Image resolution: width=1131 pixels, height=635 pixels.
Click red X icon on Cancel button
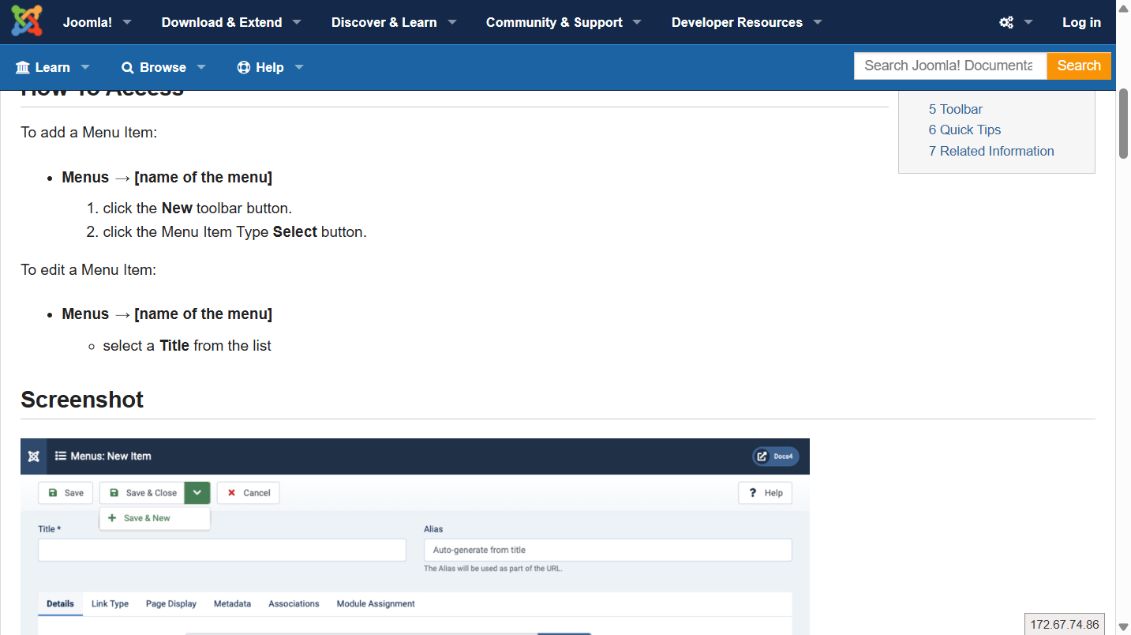pos(232,493)
